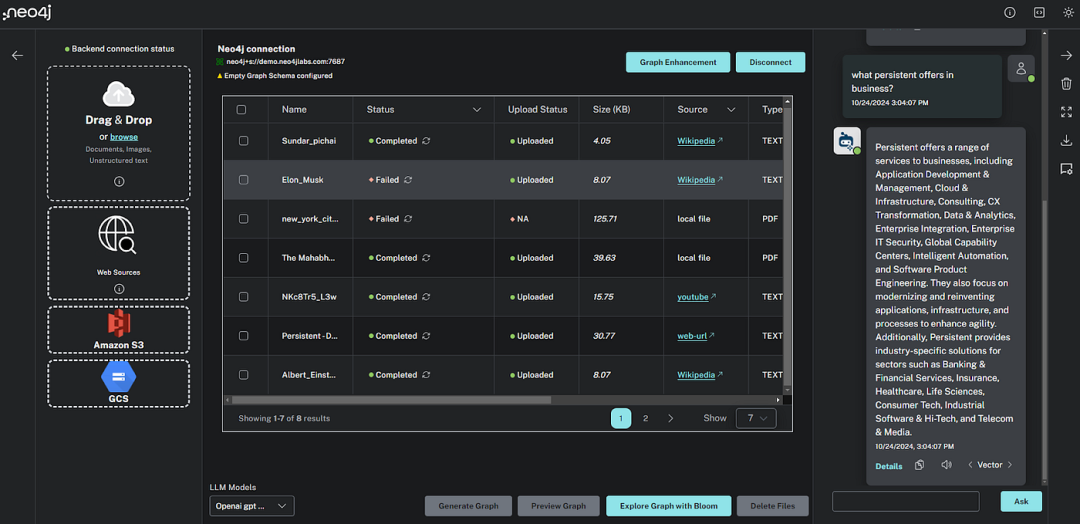Toggle the light theme sun icon

click(x=1067, y=12)
